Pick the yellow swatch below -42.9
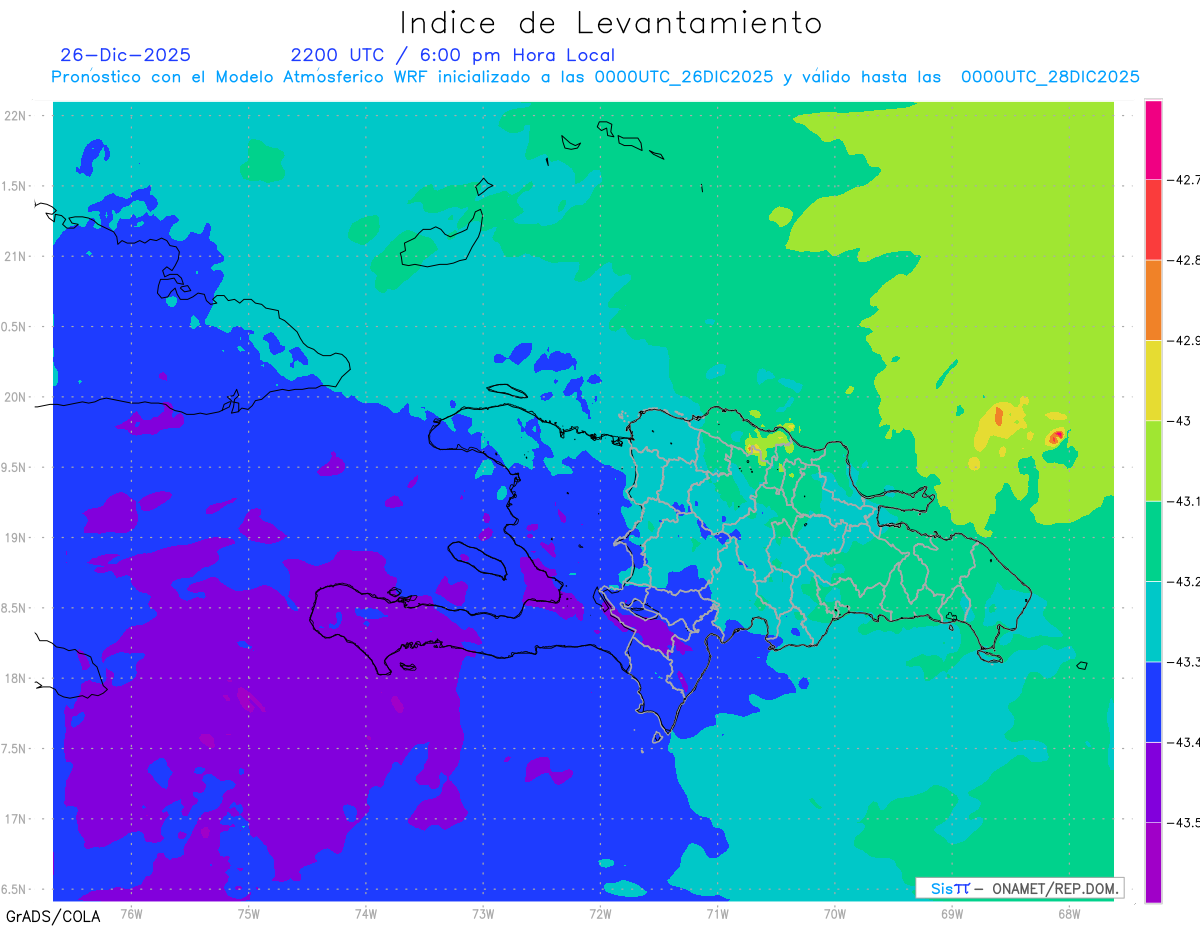Image resolution: width=1200 pixels, height=927 pixels. (x=1153, y=380)
